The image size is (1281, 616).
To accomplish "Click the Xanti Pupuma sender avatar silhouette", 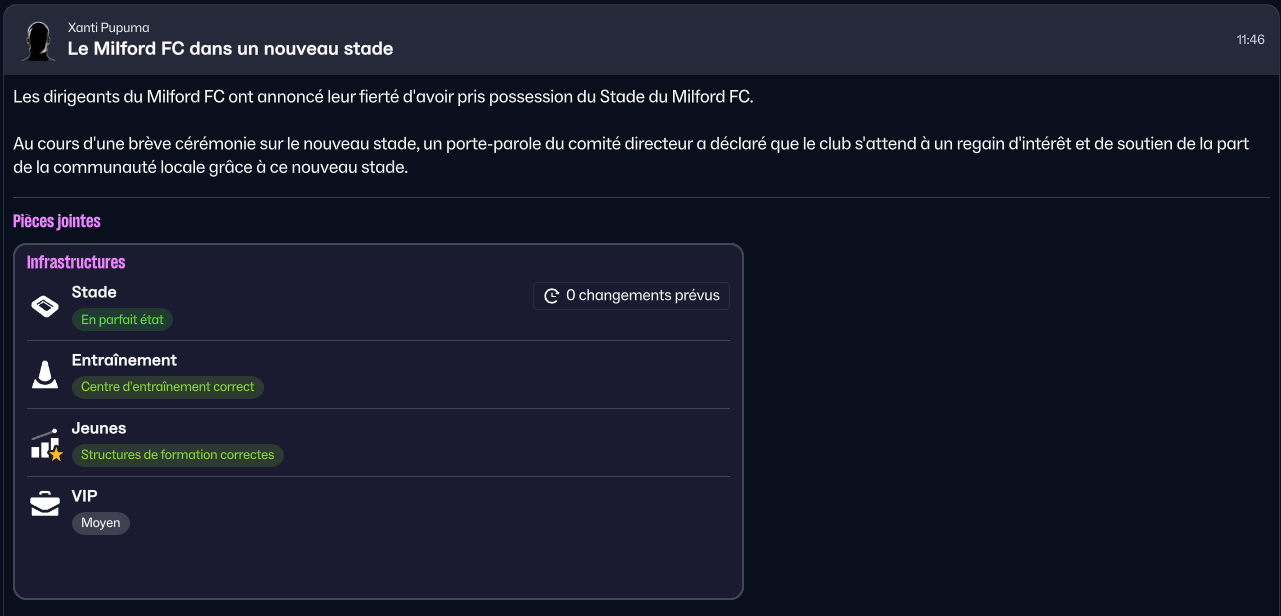I will [x=39, y=40].
